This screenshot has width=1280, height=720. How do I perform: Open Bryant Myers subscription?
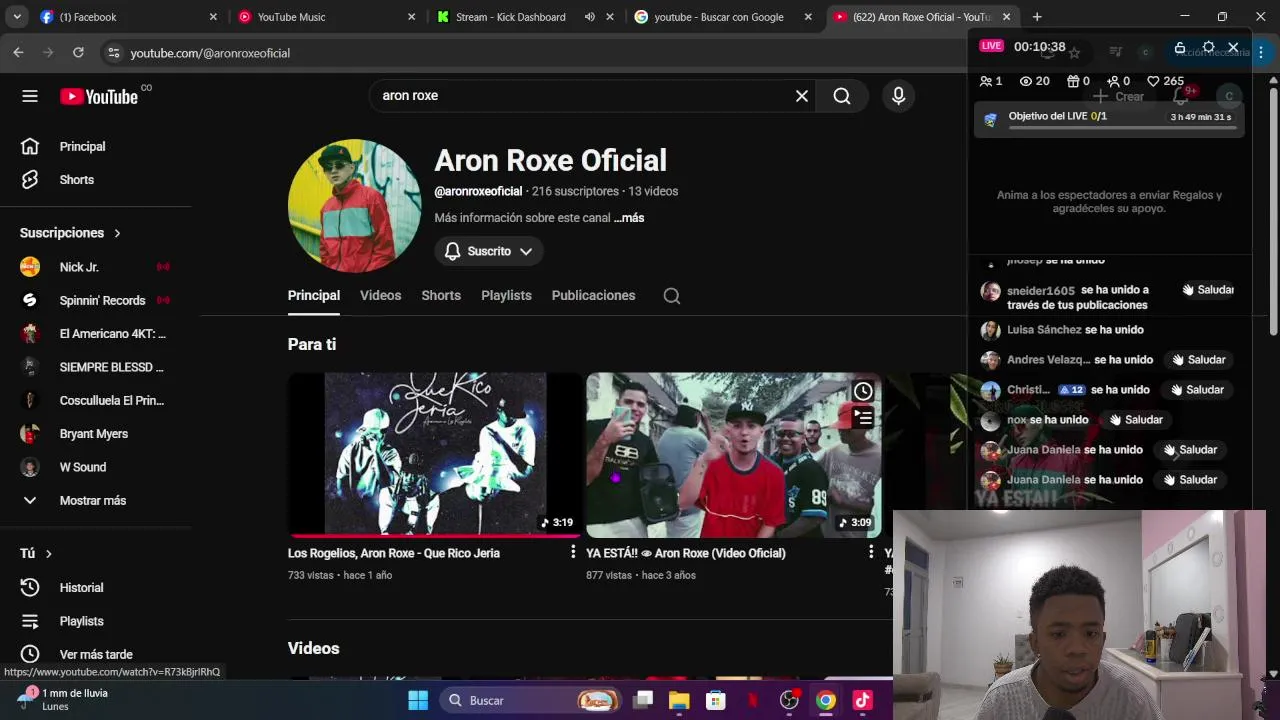(x=96, y=434)
